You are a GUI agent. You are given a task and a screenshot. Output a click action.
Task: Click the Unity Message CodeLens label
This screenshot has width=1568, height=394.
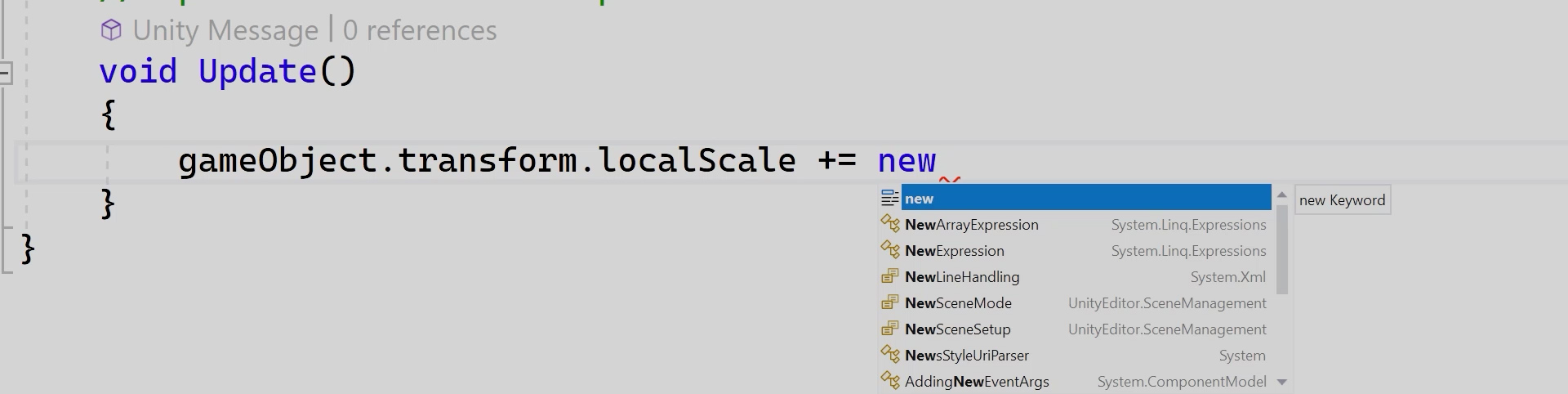[x=225, y=31]
